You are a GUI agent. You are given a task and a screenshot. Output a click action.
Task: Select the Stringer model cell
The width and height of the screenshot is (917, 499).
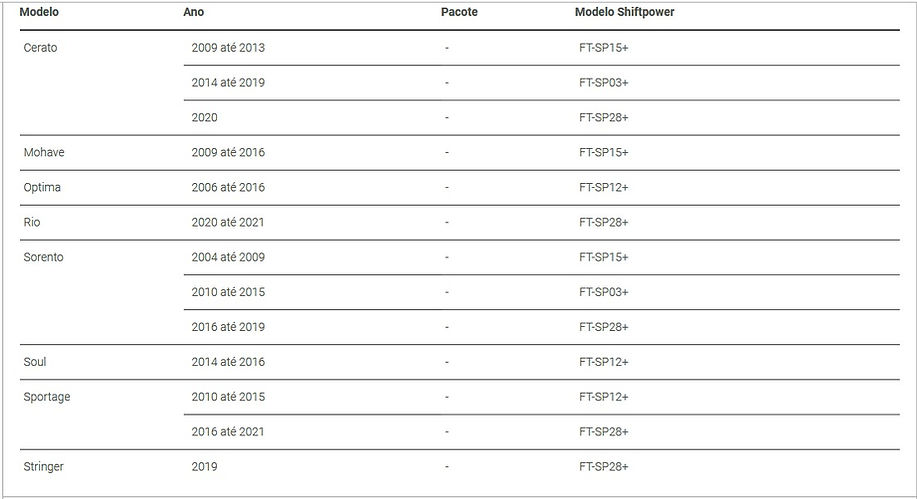pyautogui.click(x=43, y=467)
